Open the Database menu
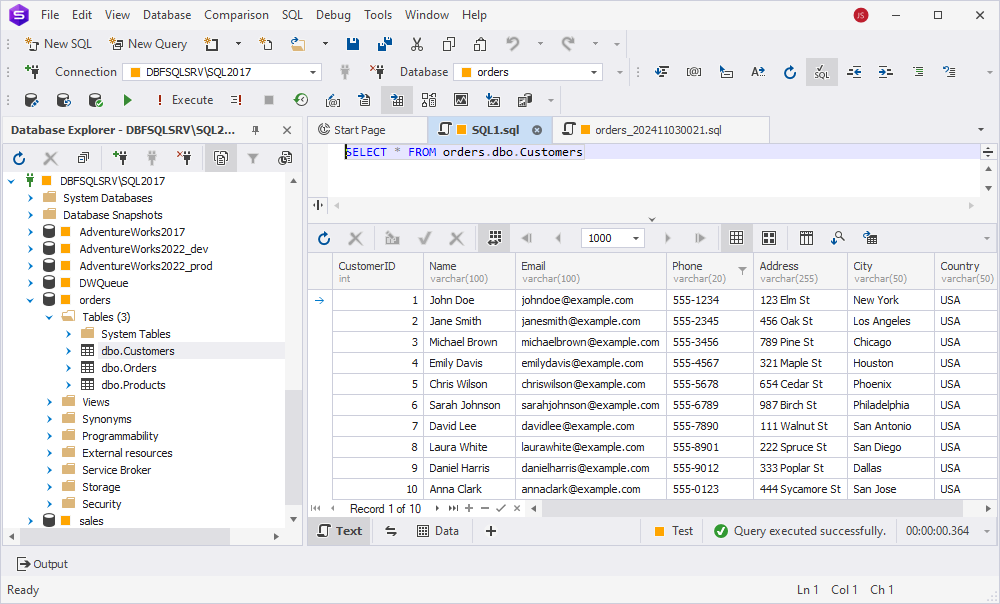Viewport: 1000px width, 604px height. click(x=167, y=15)
